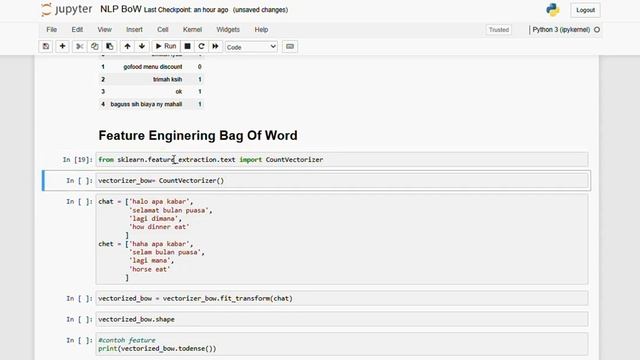The width and height of the screenshot is (640, 360).
Task: Move selected cell up with the arrow
Action: pos(127,47)
